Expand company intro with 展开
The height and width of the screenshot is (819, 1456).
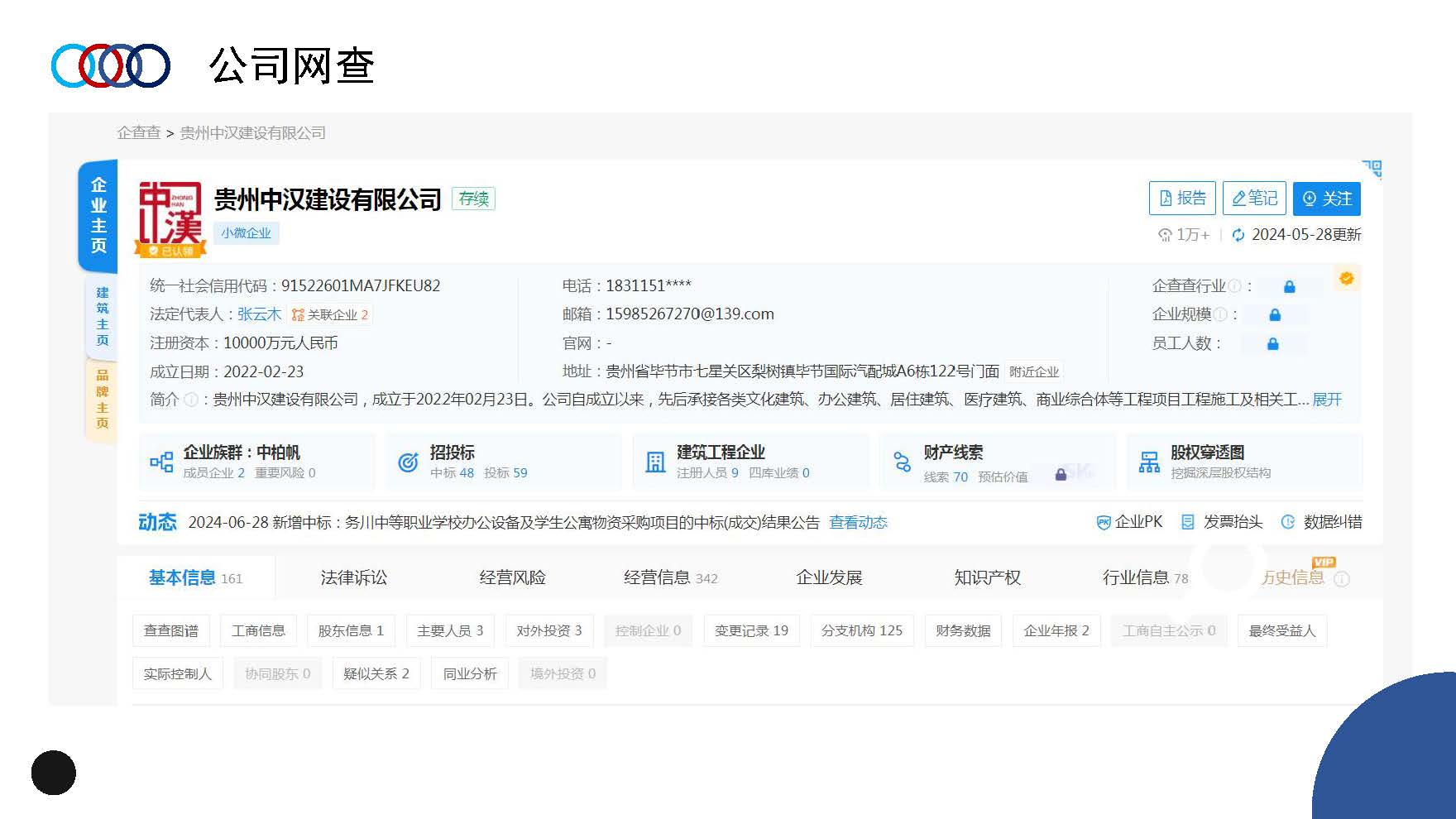click(x=1327, y=400)
